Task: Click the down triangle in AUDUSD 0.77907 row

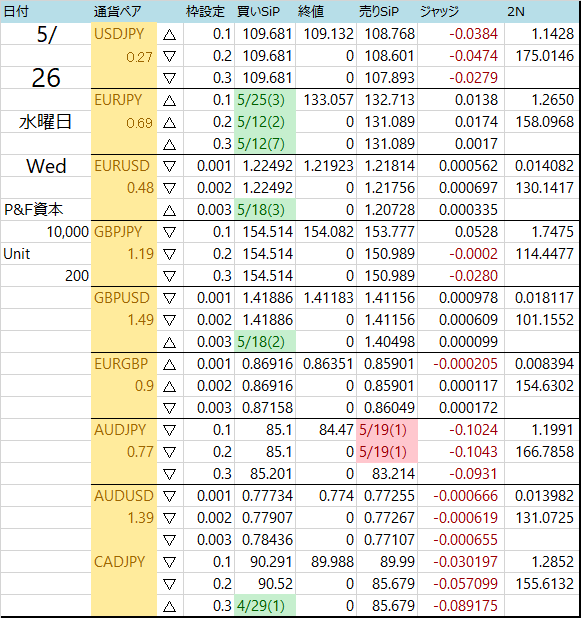Action: [169, 519]
